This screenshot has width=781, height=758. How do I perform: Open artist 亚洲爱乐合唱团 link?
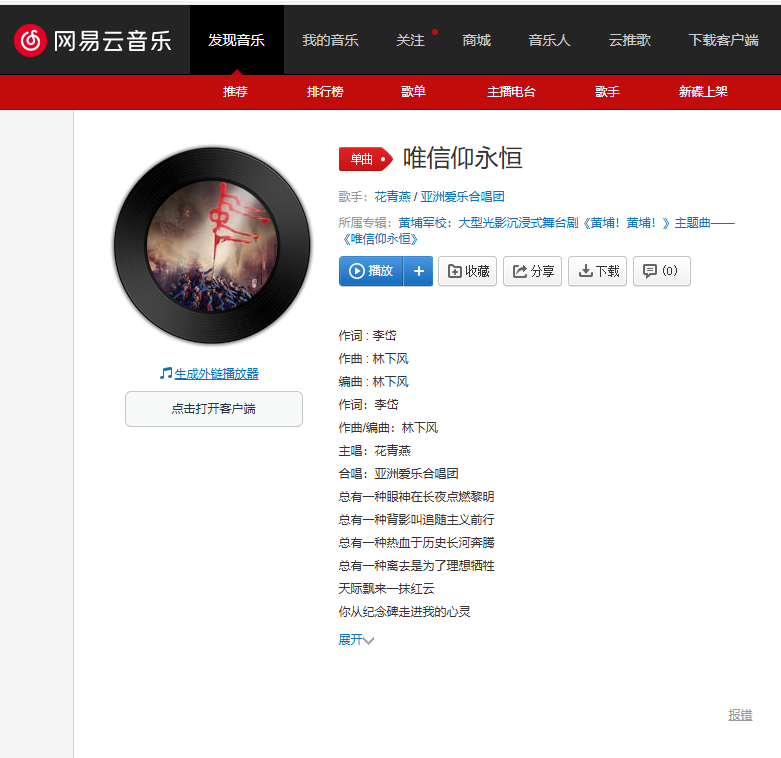pos(462,197)
